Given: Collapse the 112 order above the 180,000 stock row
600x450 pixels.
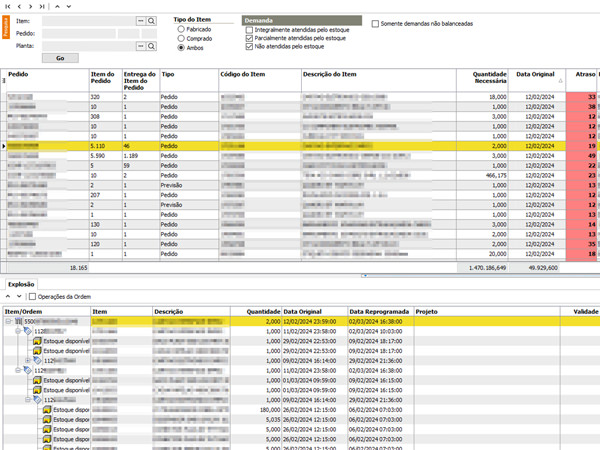Looking at the screenshot, I should point(28,400).
